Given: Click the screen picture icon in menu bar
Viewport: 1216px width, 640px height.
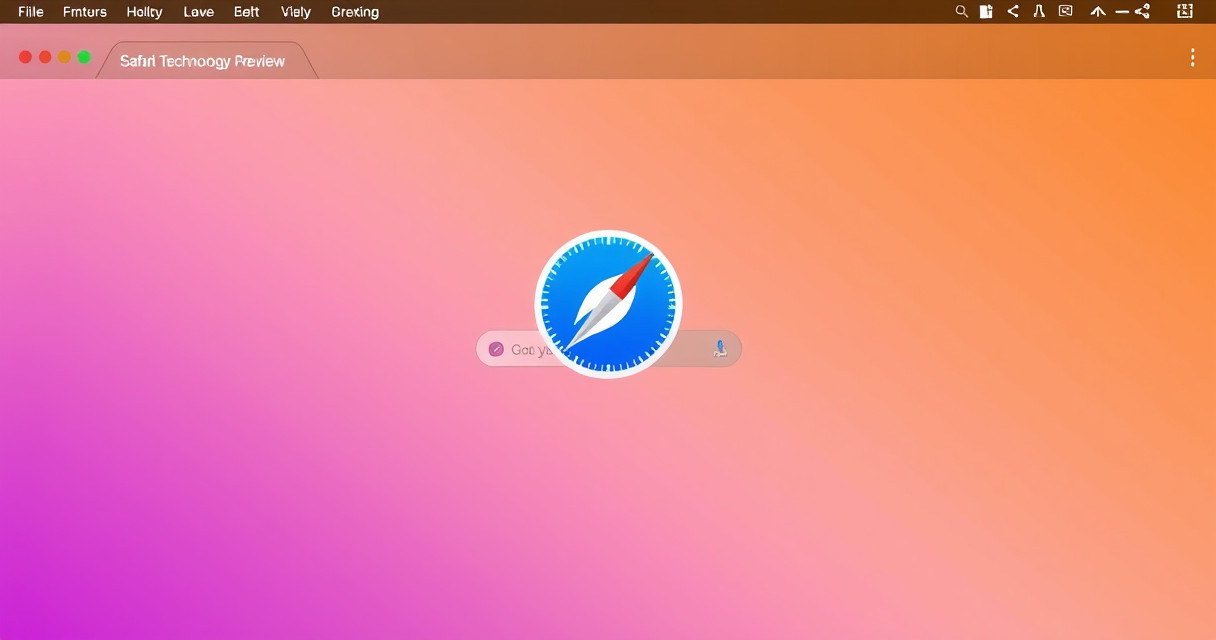Looking at the screenshot, I should tap(1066, 12).
